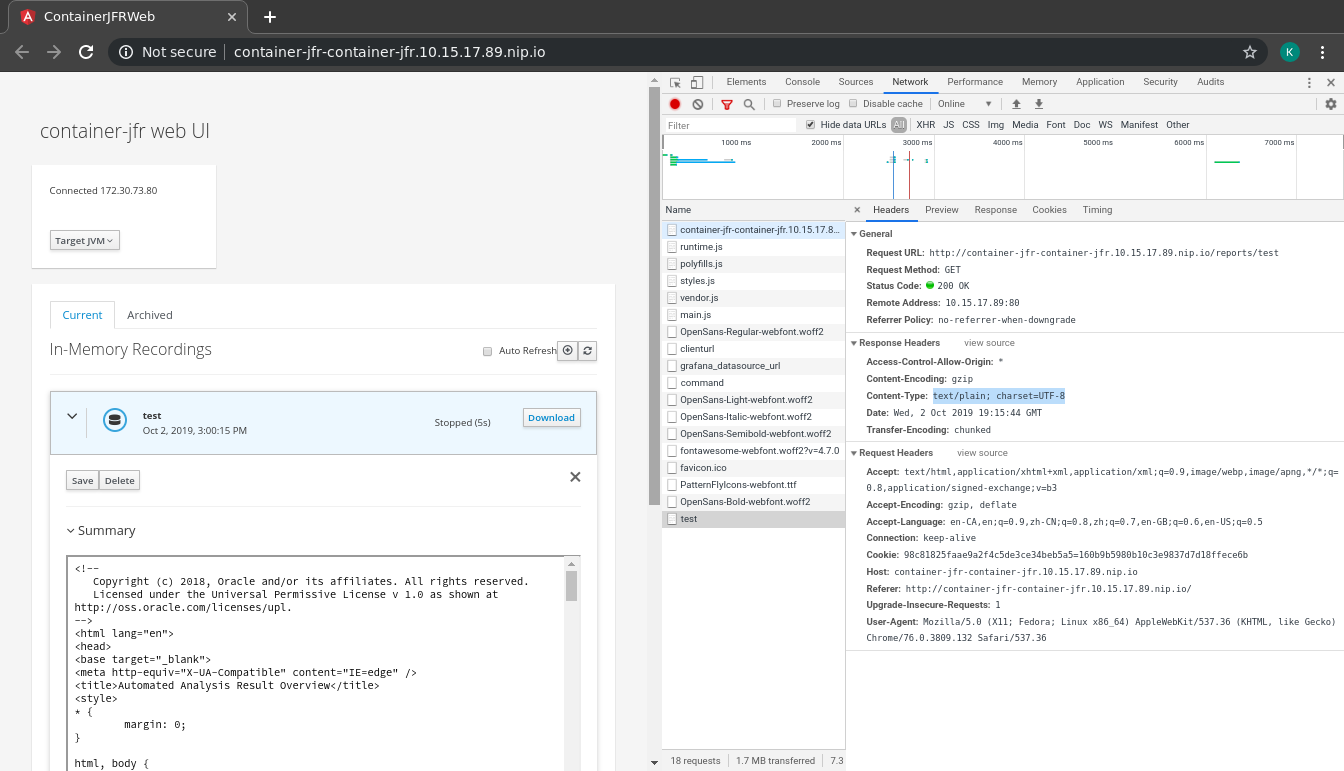1344x771 pixels.
Task: Toggle the device toolbar icon
Action: click(x=697, y=82)
